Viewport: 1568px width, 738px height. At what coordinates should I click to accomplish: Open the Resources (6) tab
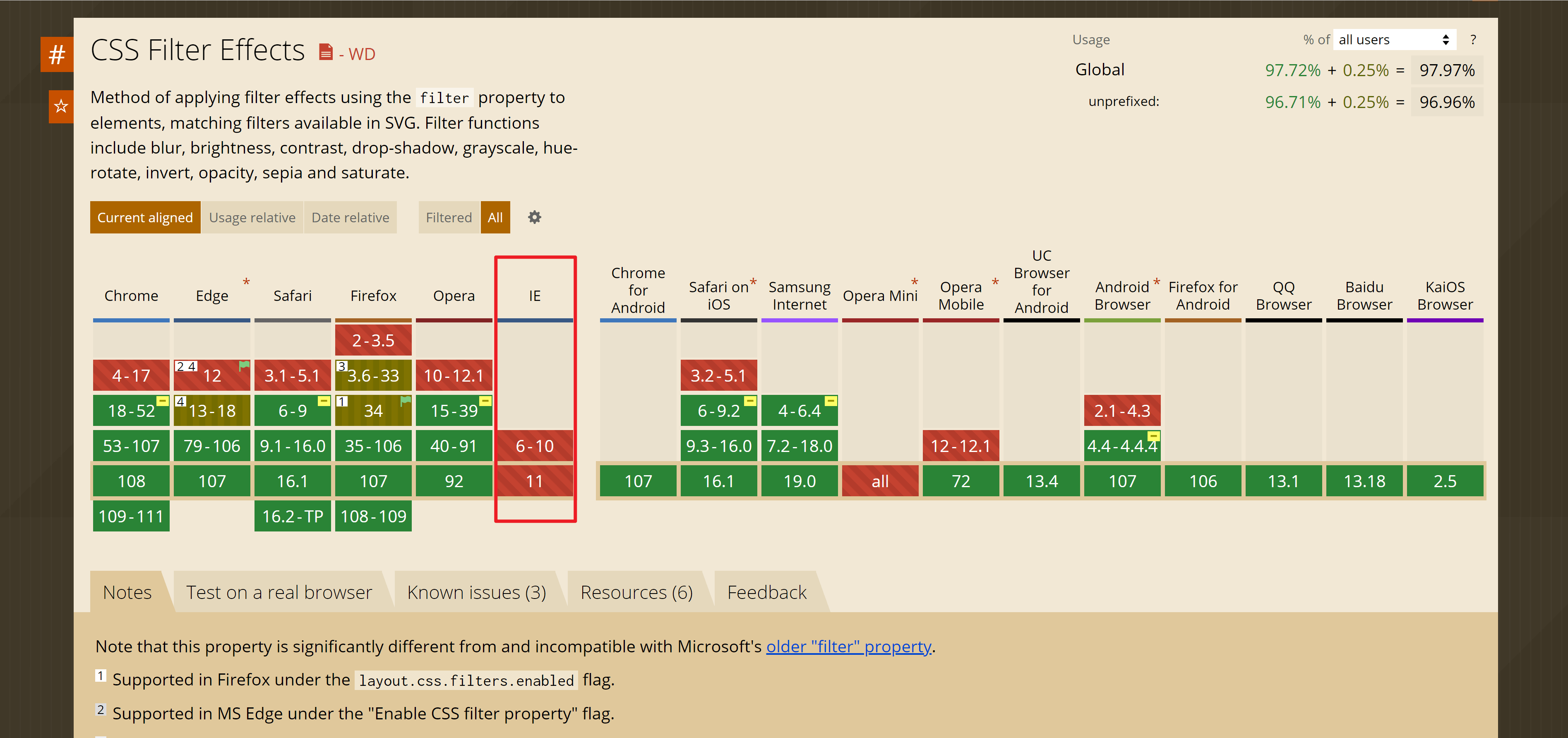coord(636,592)
